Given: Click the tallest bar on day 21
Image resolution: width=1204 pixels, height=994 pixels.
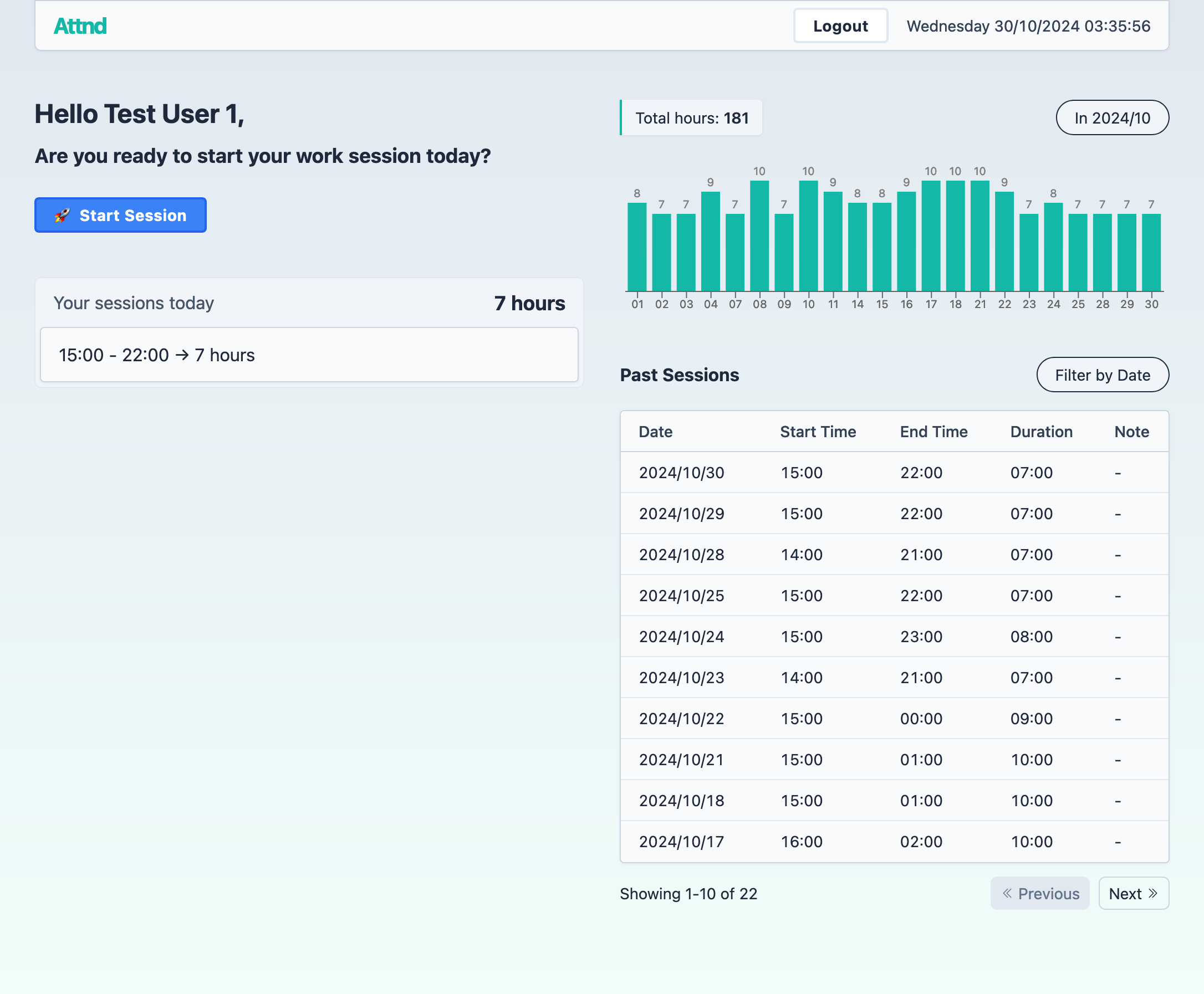Looking at the screenshot, I should click(x=979, y=235).
